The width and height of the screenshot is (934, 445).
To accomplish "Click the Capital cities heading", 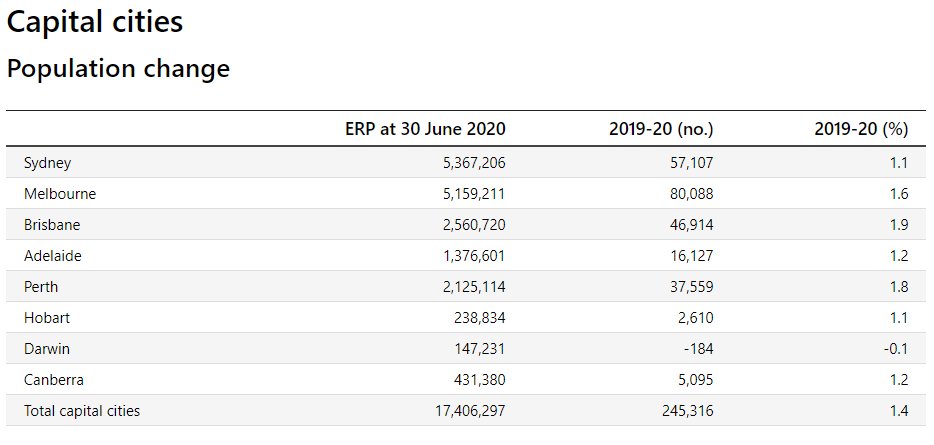I will click(x=95, y=21).
